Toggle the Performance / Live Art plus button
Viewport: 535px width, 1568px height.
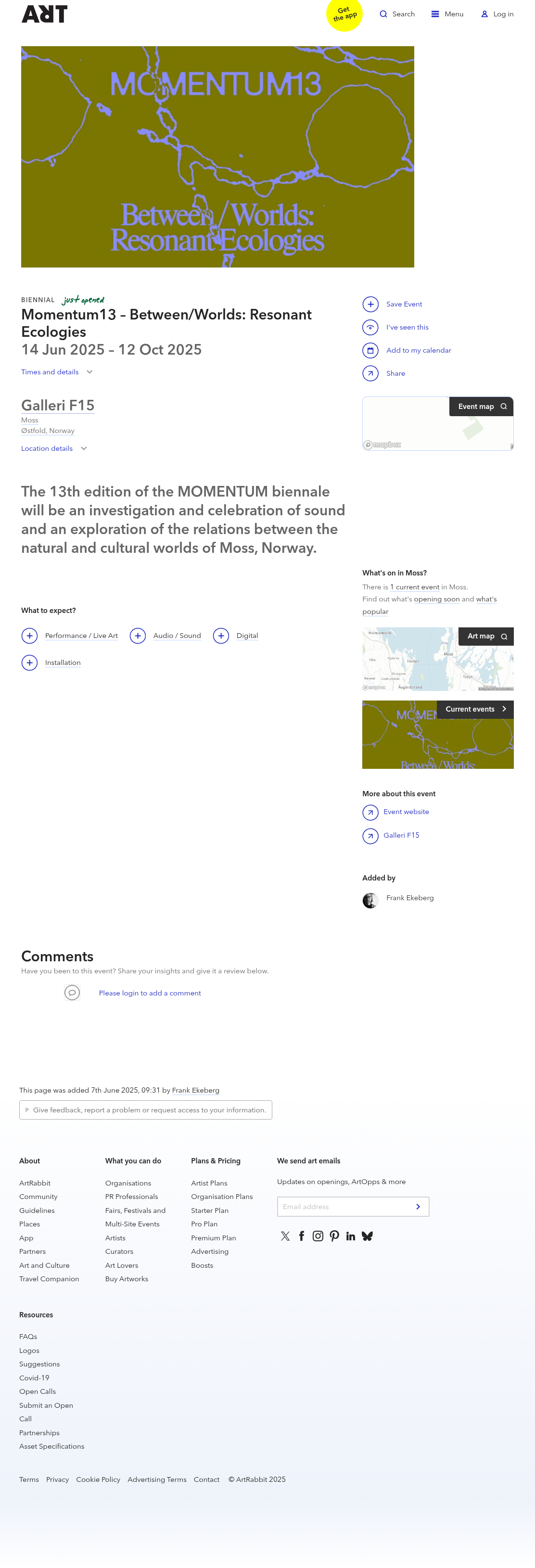click(29, 636)
